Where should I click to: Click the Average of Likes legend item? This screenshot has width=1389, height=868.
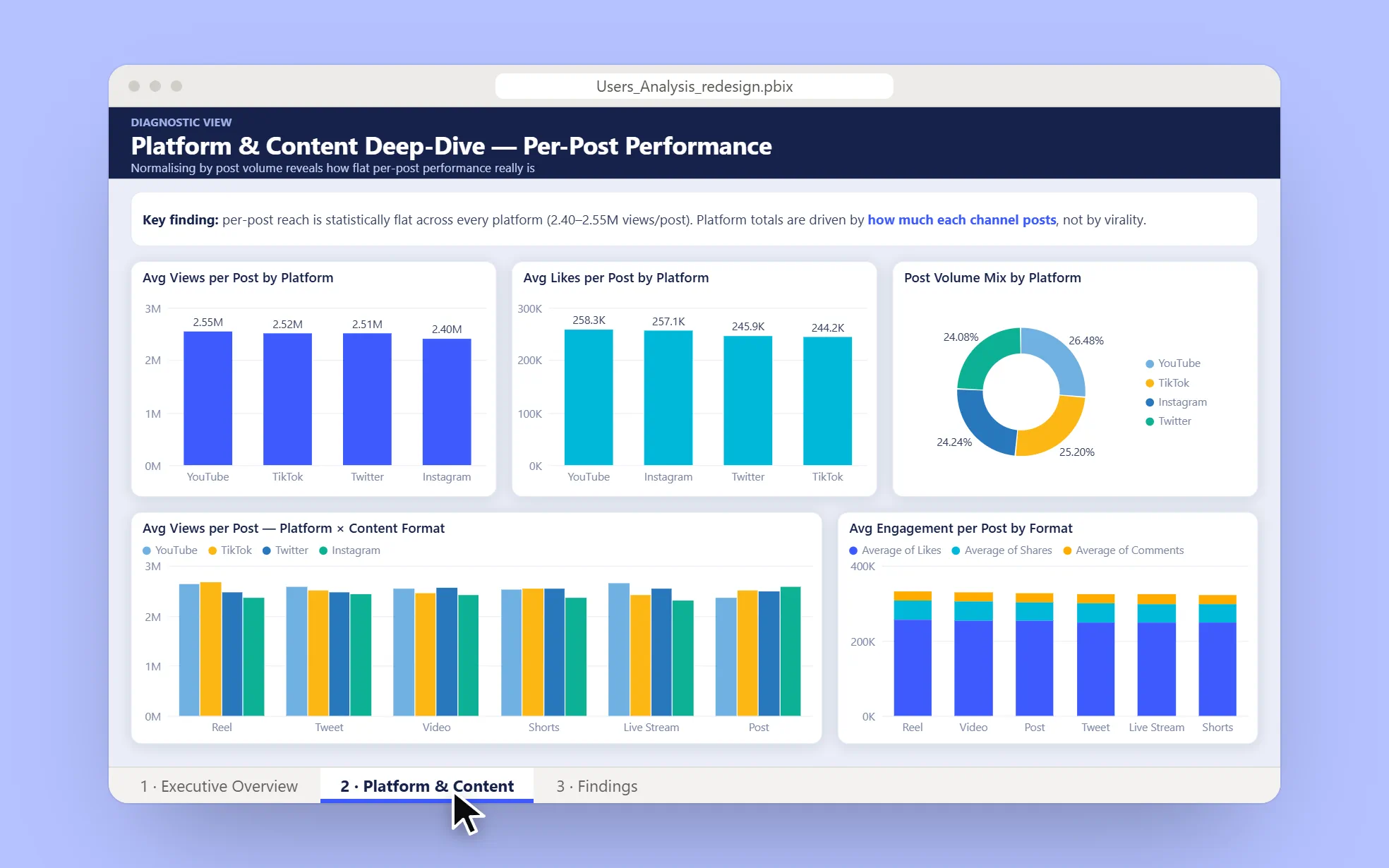pos(895,550)
